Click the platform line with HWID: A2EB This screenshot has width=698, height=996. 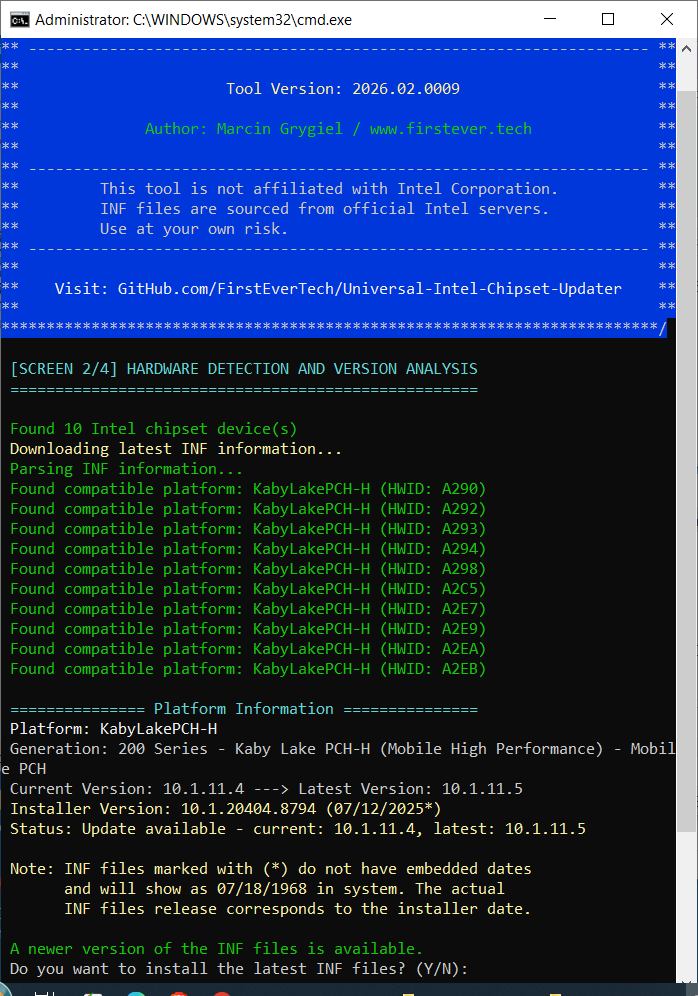[248, 670]
